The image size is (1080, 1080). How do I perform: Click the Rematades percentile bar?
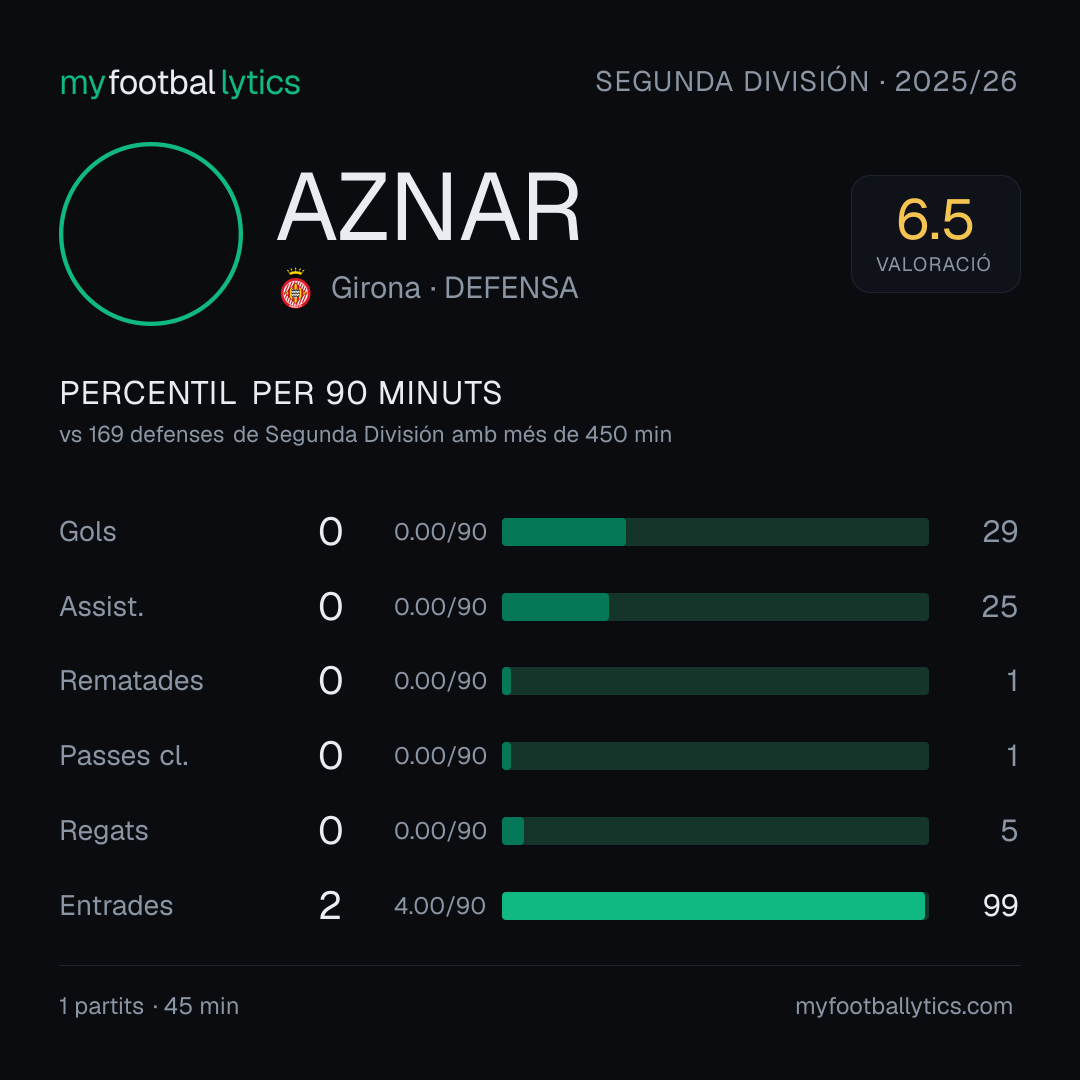(715, 681)
